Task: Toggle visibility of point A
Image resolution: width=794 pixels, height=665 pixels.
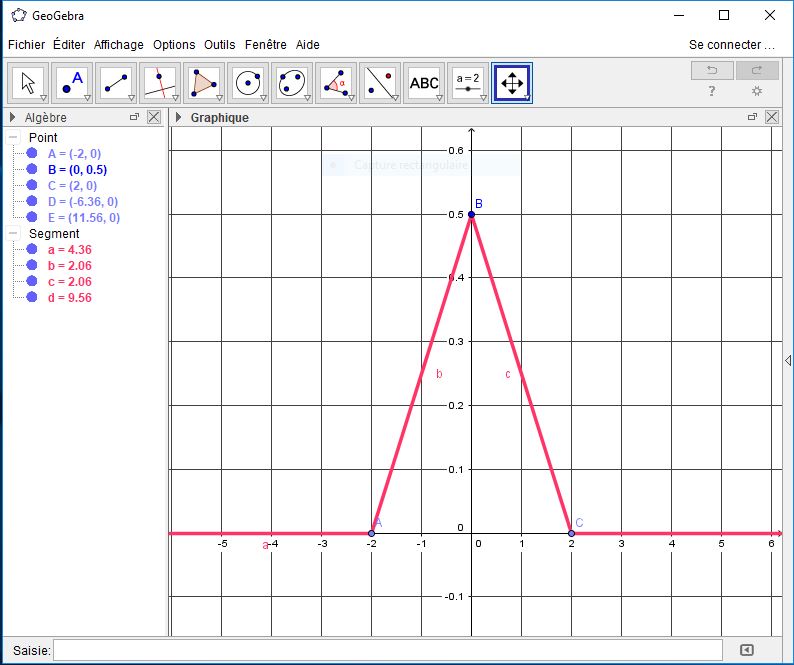Action: (32, 153)
